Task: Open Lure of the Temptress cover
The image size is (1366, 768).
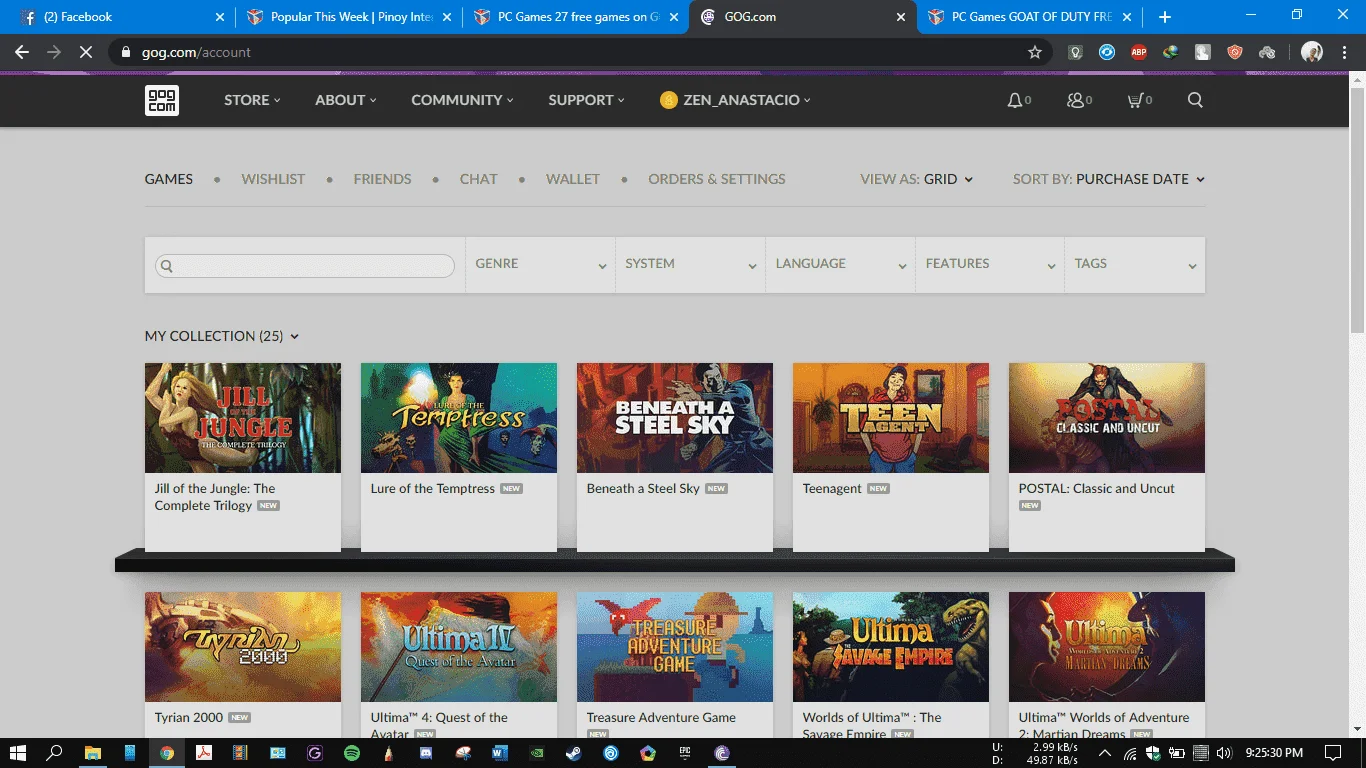Action: (x=459, y=418)
